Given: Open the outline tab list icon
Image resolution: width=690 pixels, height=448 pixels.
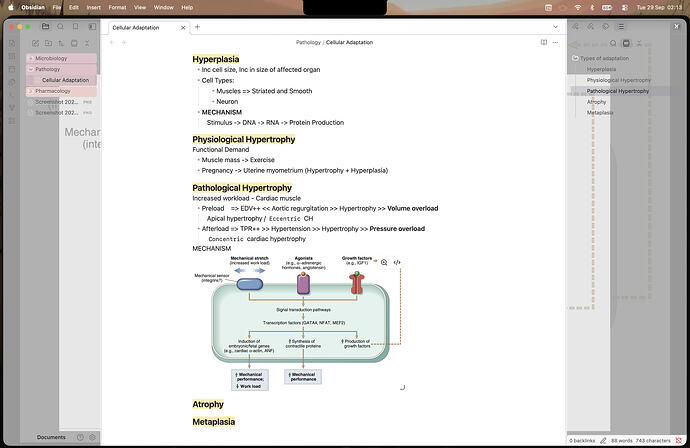Looking at the screenshot, I should click(620, 26).
